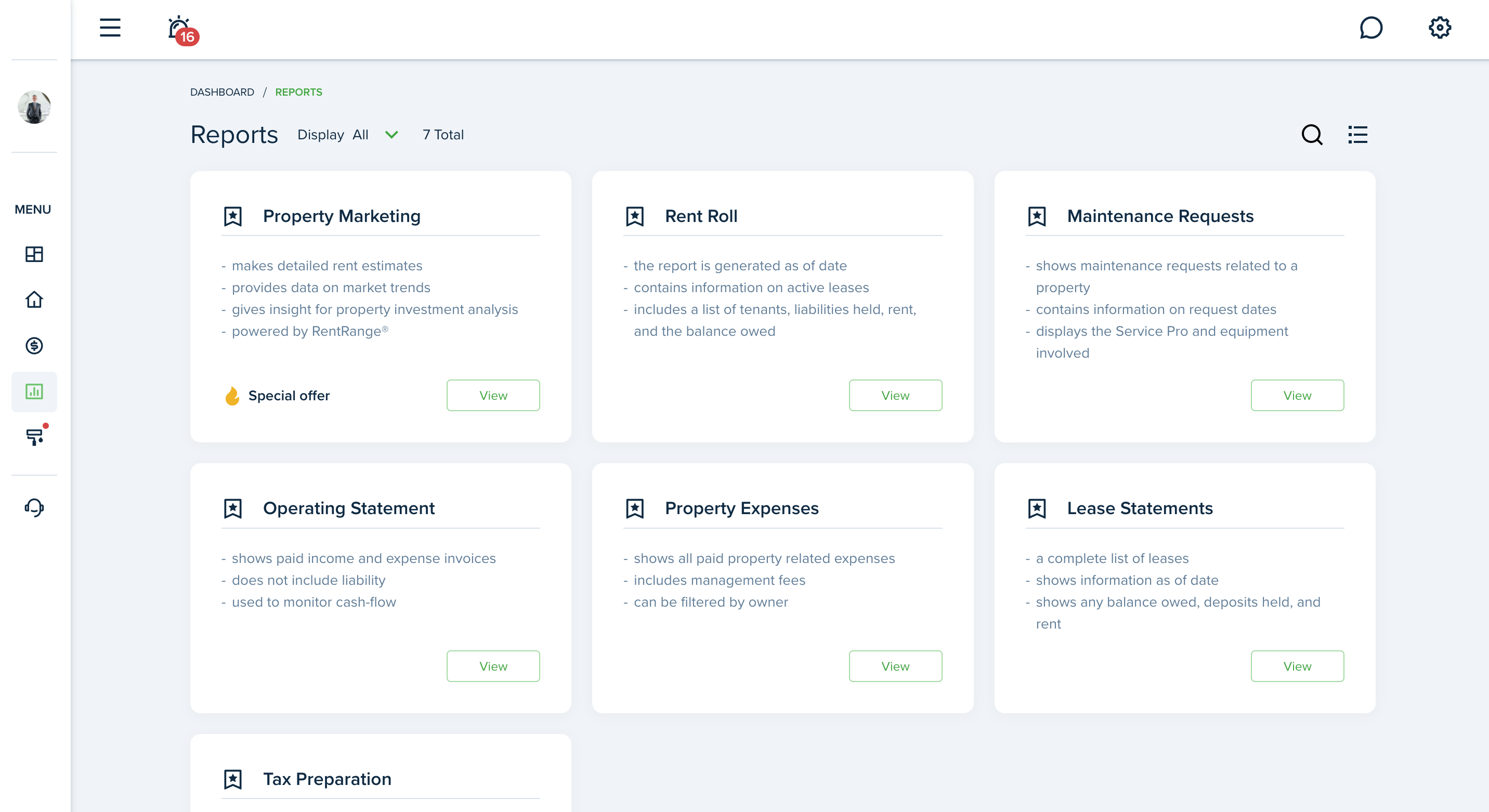Click the Lease Statements title
Screen dimensions: 1489x812
pyautogui.click(x=1140, y=508)
